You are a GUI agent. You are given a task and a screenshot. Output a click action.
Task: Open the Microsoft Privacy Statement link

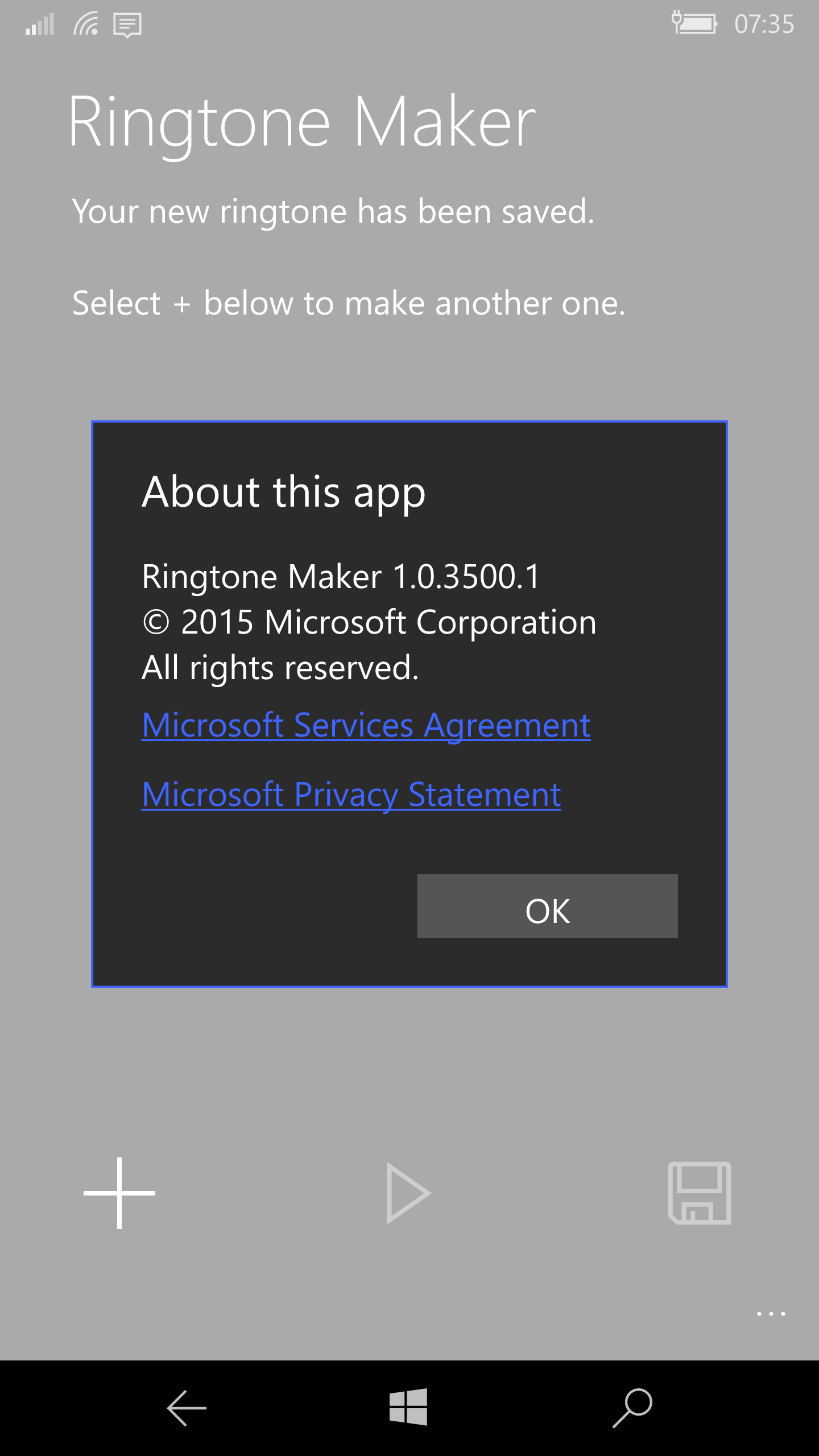(351, 795)
